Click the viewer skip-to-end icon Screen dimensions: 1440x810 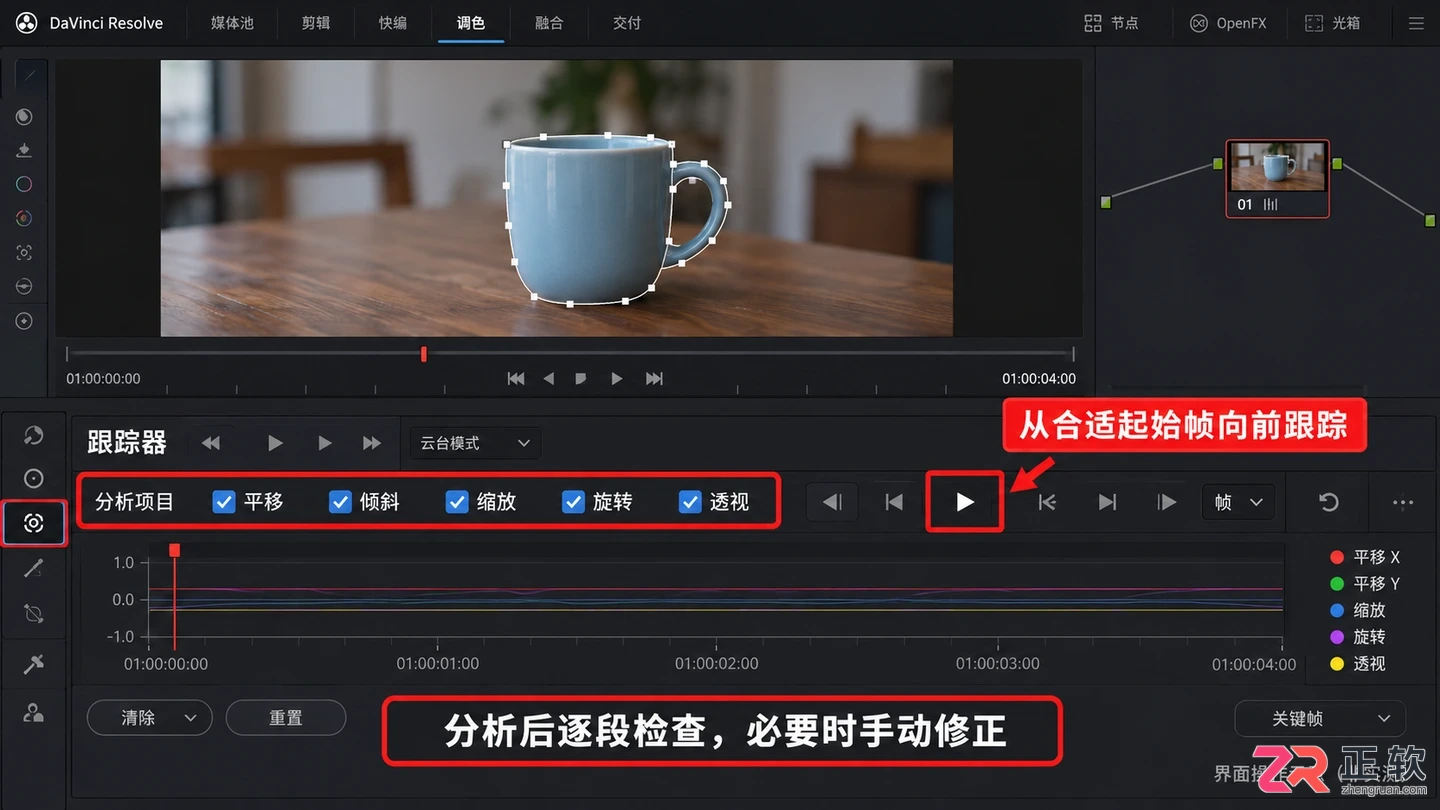654,378
